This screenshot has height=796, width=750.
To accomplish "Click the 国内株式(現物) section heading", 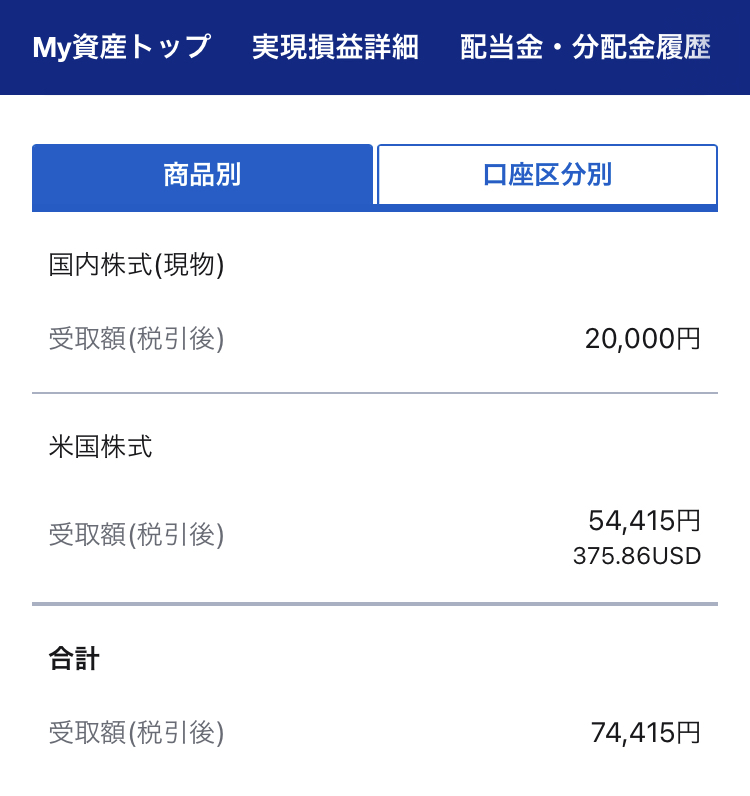I will click(136, 264).
